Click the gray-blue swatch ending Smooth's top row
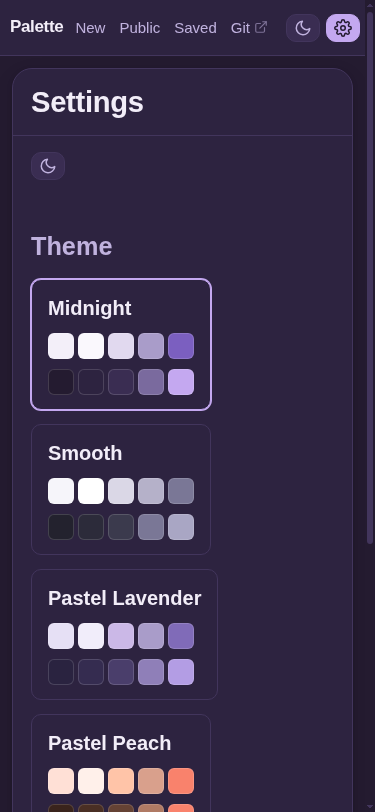 (x=181, y=491)
